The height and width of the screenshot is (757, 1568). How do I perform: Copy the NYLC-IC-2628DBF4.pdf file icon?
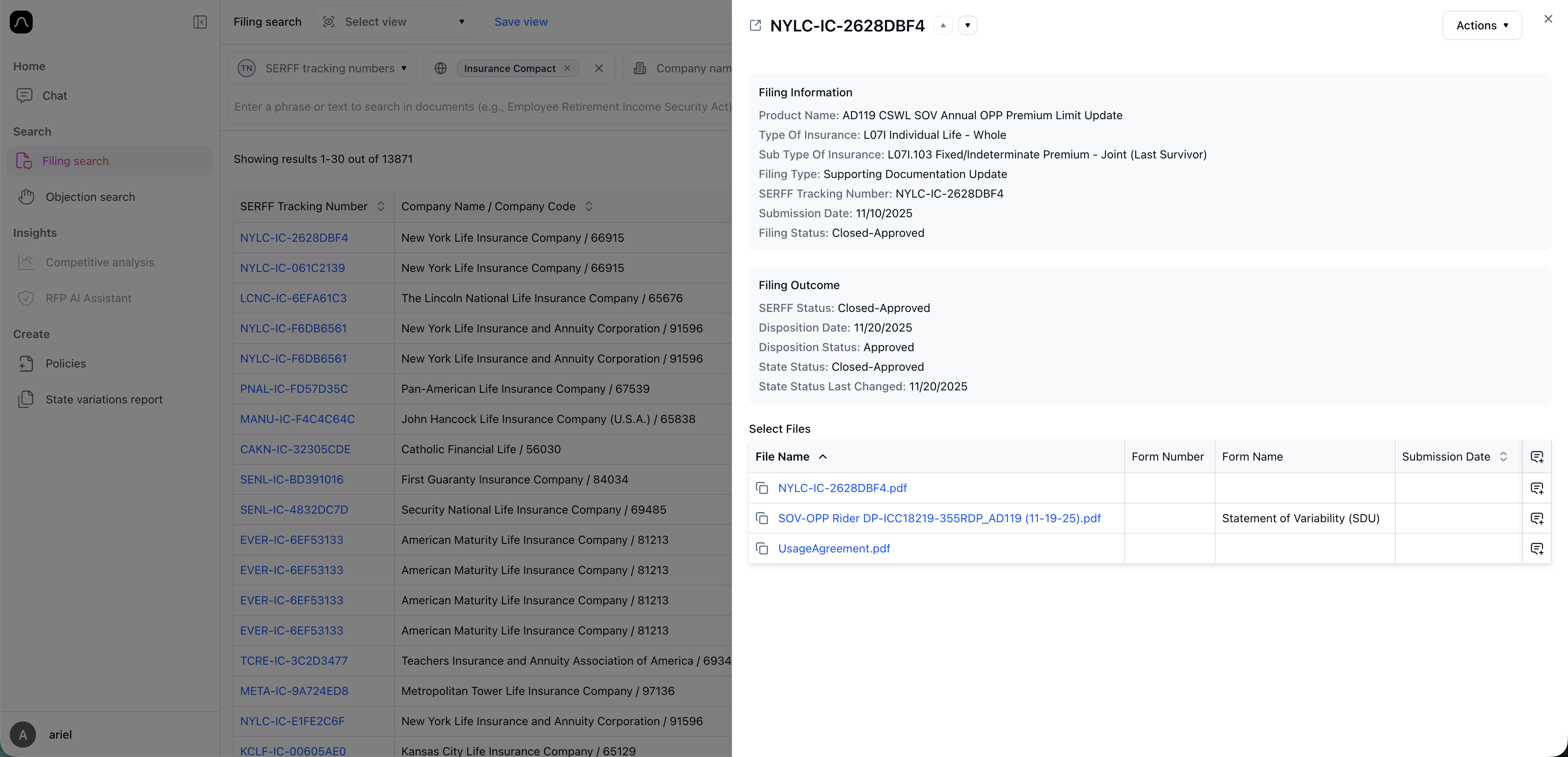pyautogui.click(x=762, y=488)
